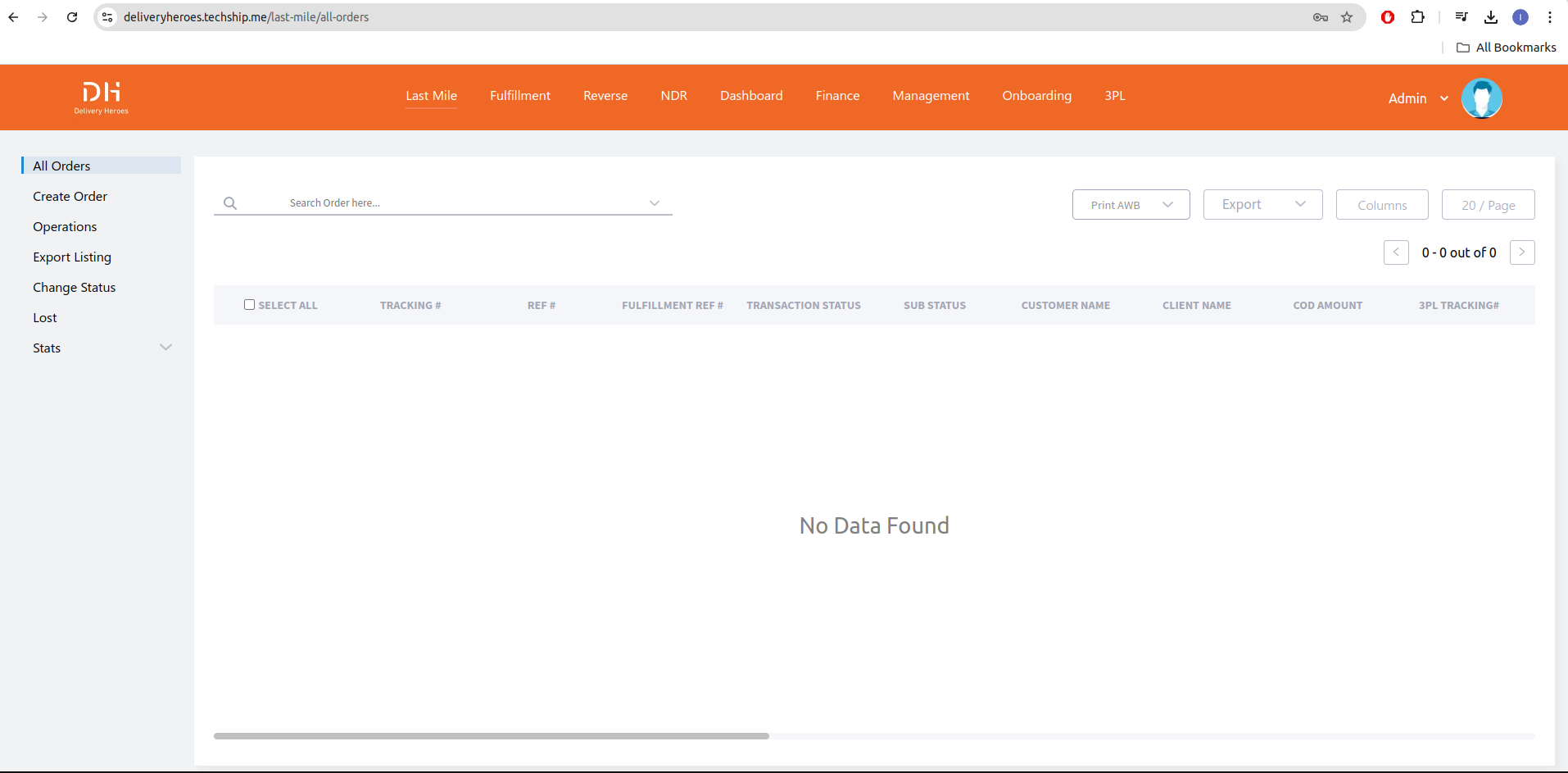Switch to the Fulfillment tab

519,96
